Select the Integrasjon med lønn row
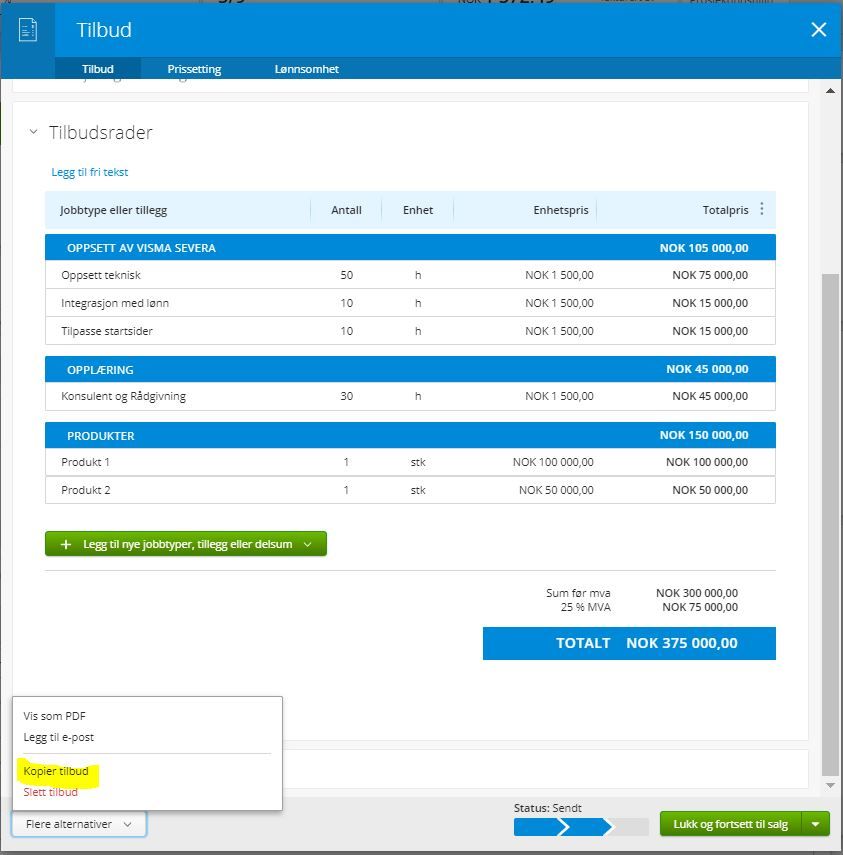This screenshot has width=843, height=855. 410,303
